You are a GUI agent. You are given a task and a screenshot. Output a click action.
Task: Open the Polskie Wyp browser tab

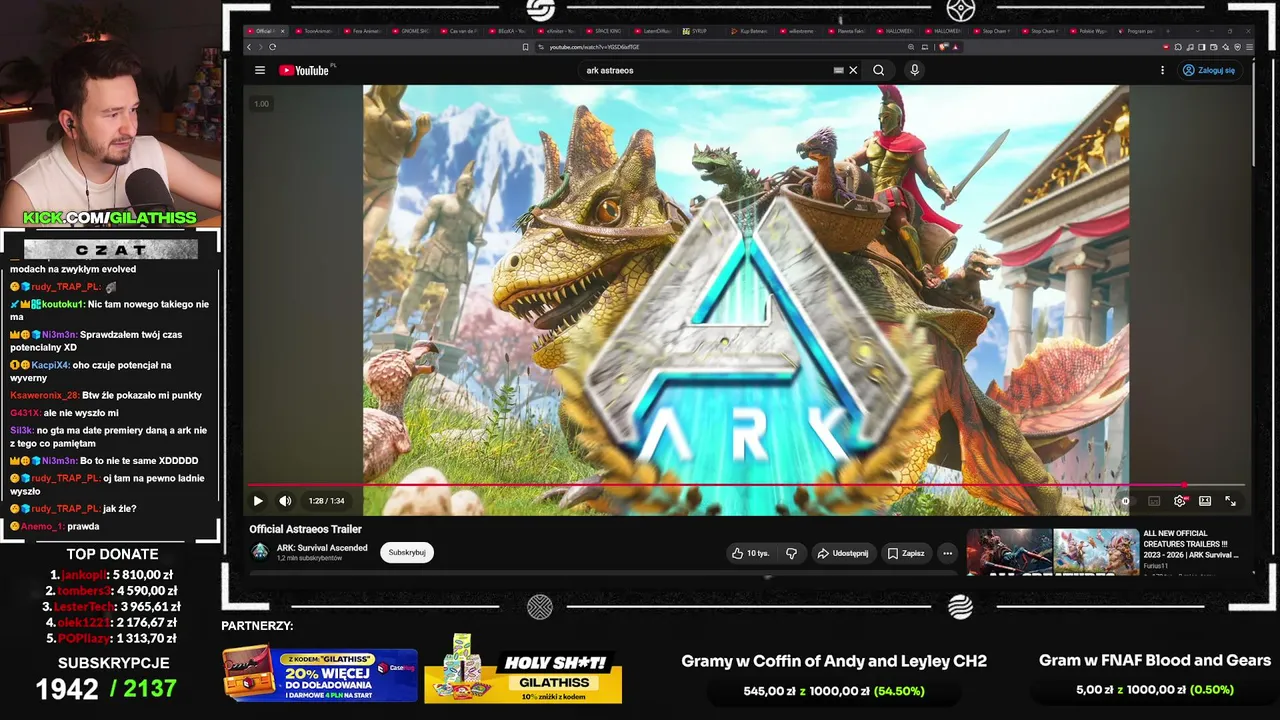[1089, 31]
